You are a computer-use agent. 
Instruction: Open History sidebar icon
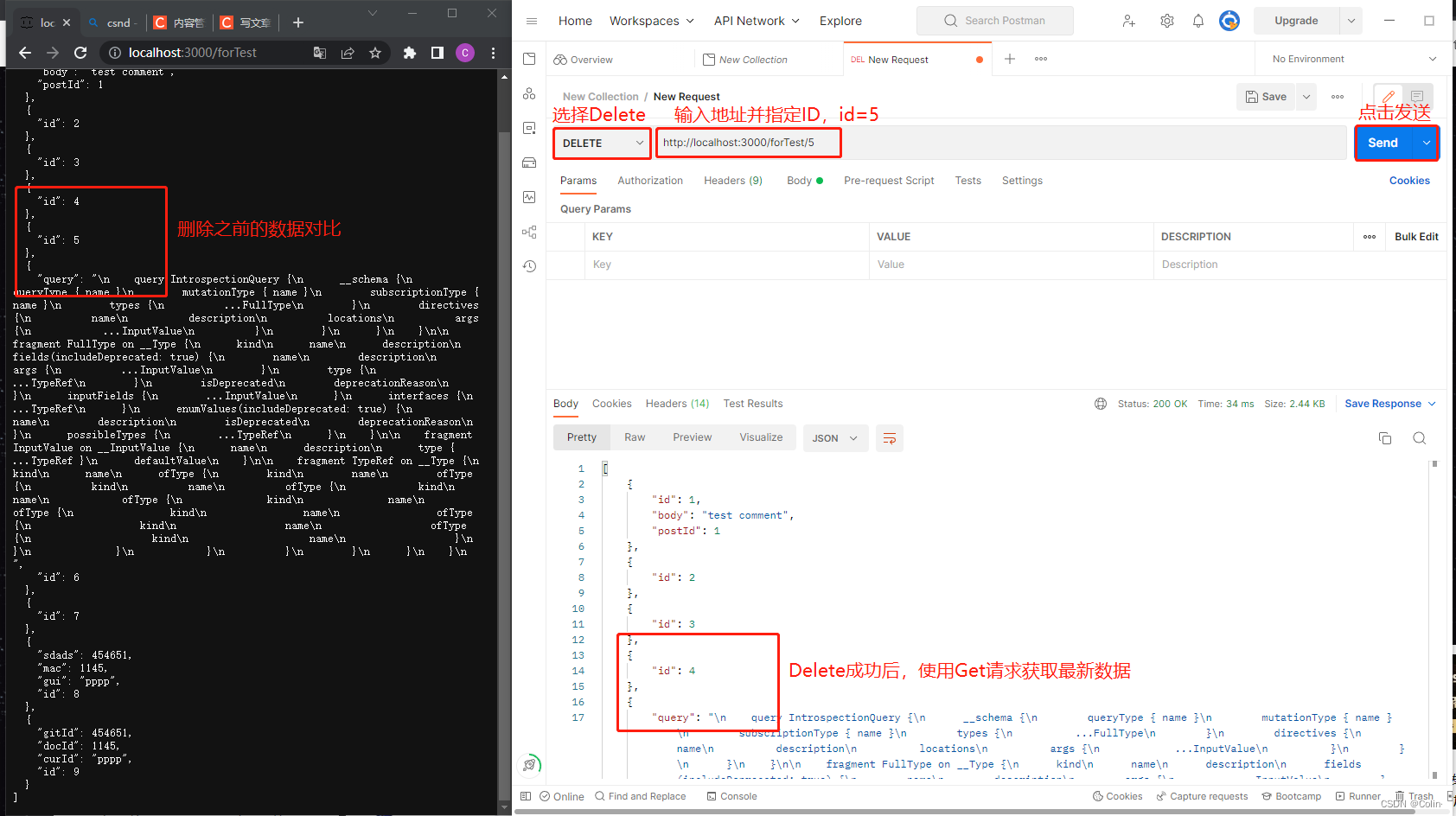tap(529, 266)
